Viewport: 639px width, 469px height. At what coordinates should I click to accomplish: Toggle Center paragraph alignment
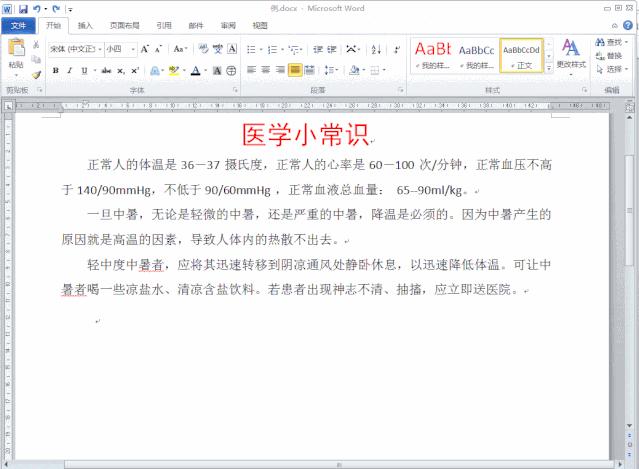point(266,70)
